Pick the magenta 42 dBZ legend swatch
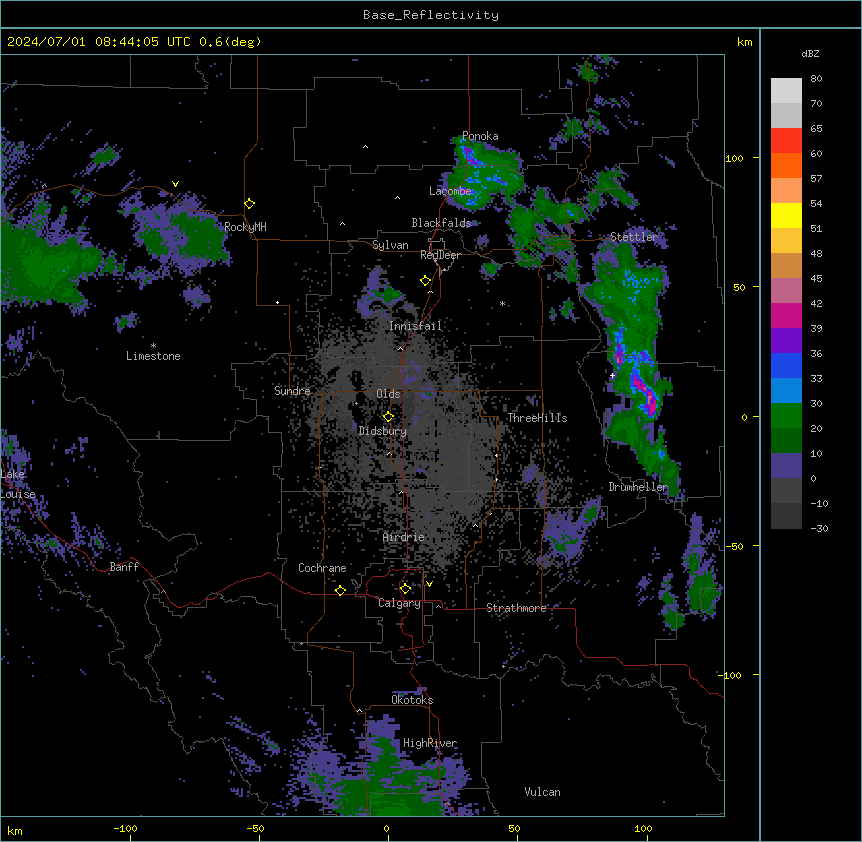862x842 pixels. click(x=786, y=315)
